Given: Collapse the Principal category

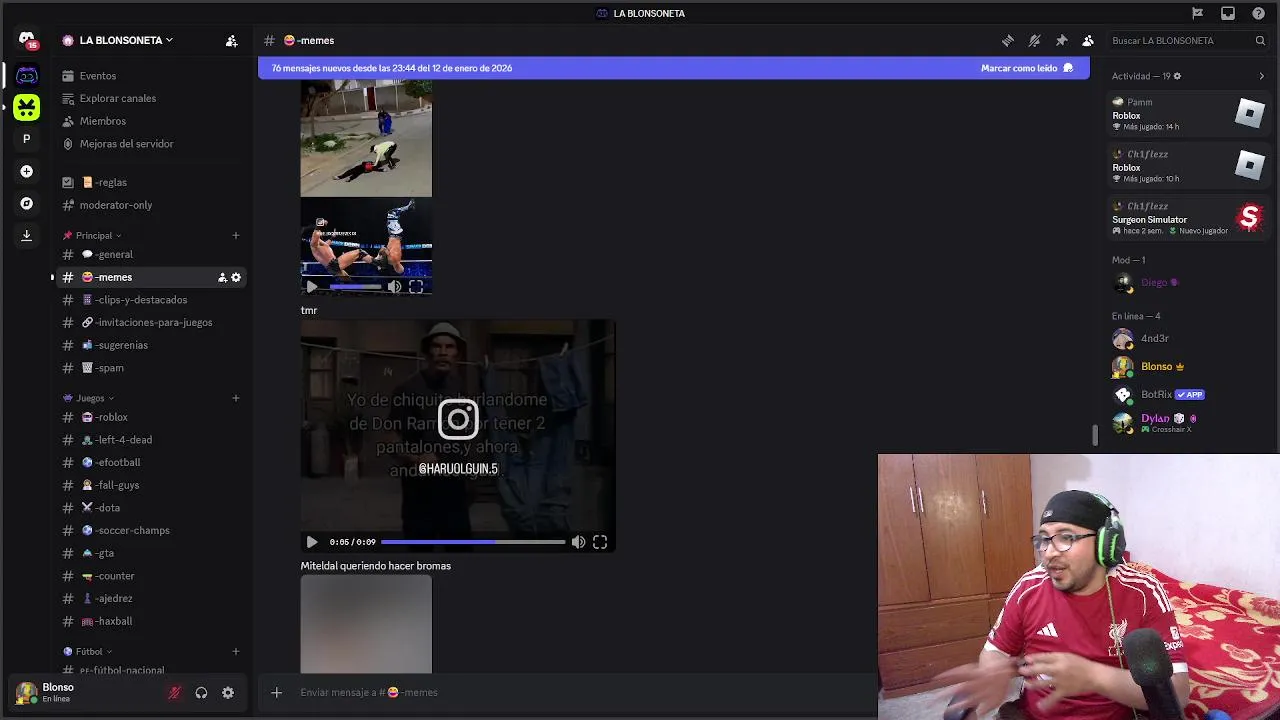Looking at the screenshot, I should [93, 236].
